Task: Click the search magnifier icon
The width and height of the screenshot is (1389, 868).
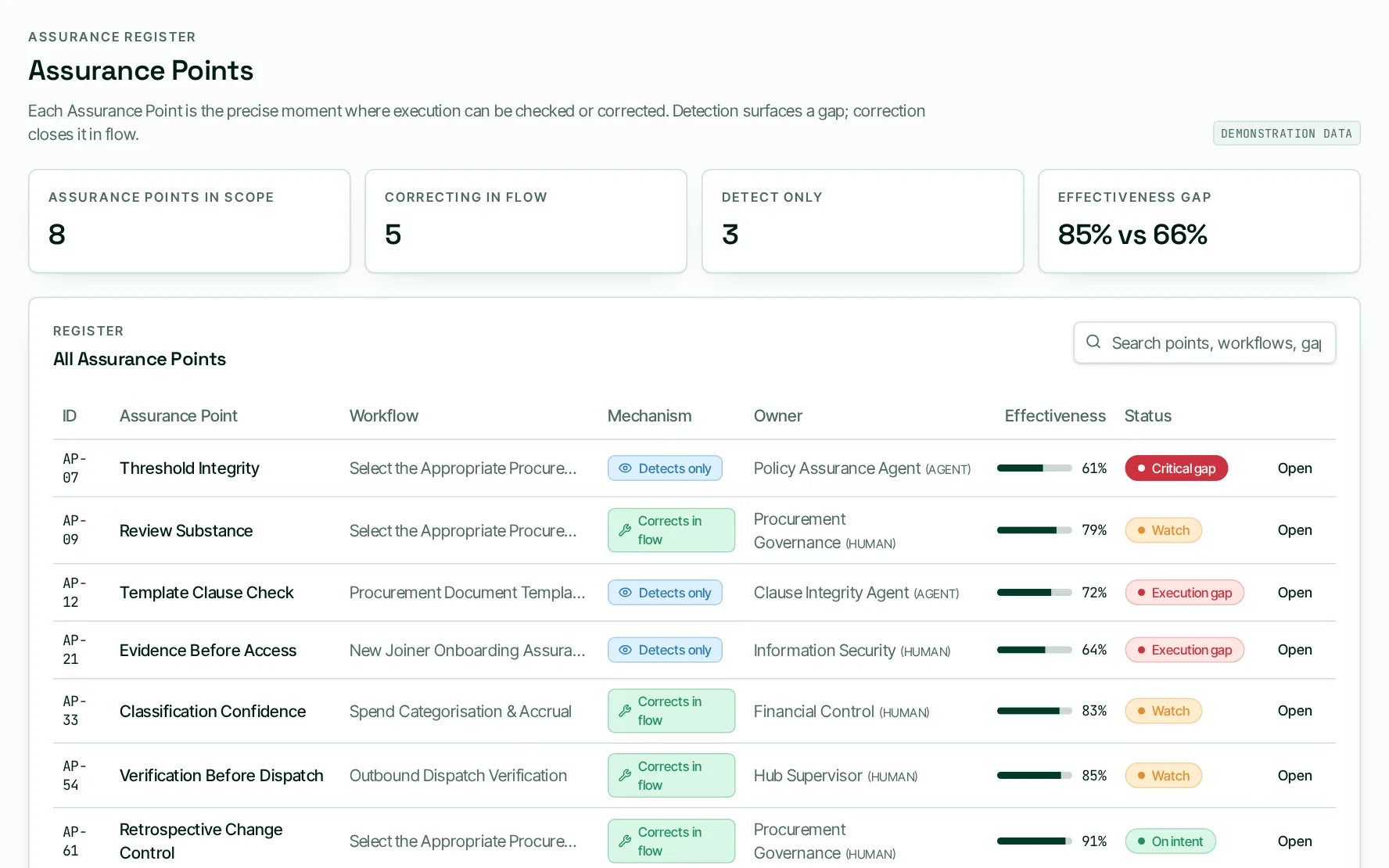Action: pyautogui.click(x=1093, y=342)
